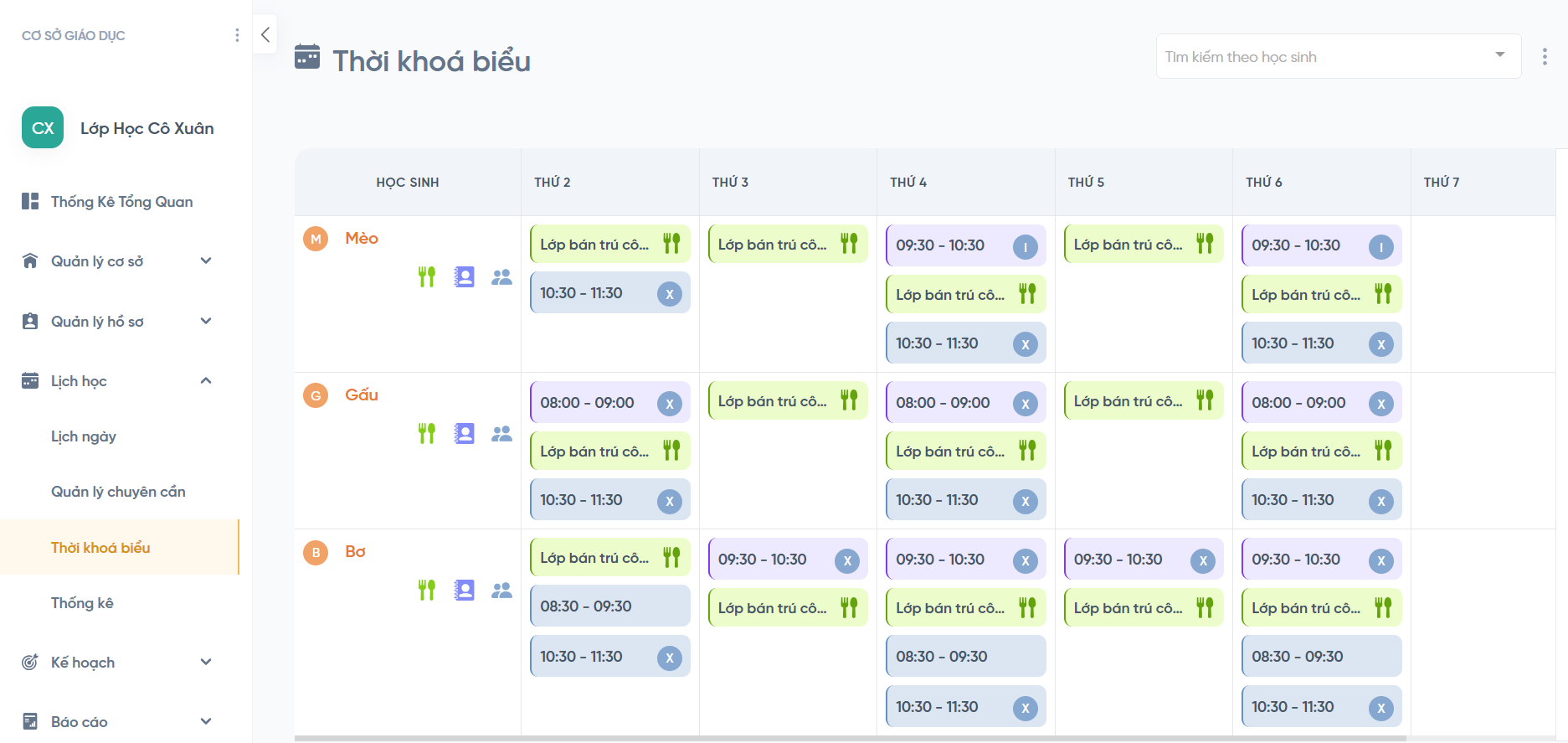
Task: Collapse the Lịch học section
Action: [205, 381]
